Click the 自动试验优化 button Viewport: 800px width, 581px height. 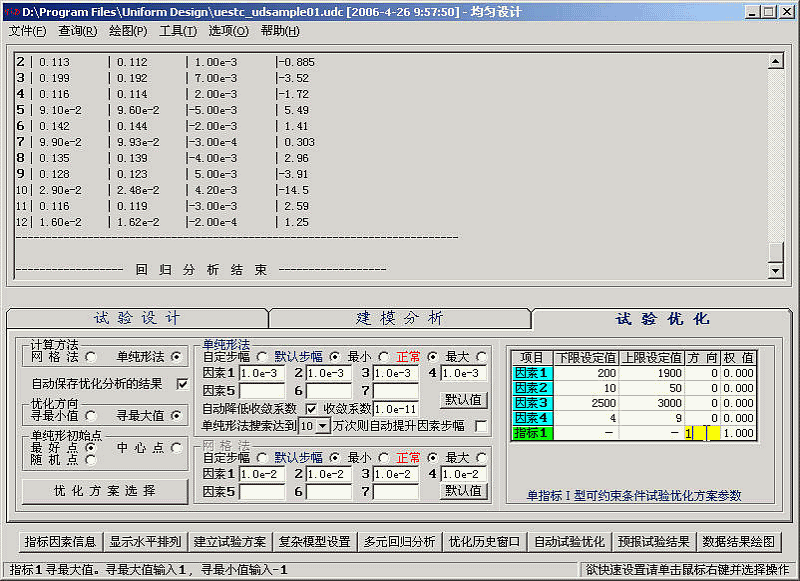tap(569, 542)
